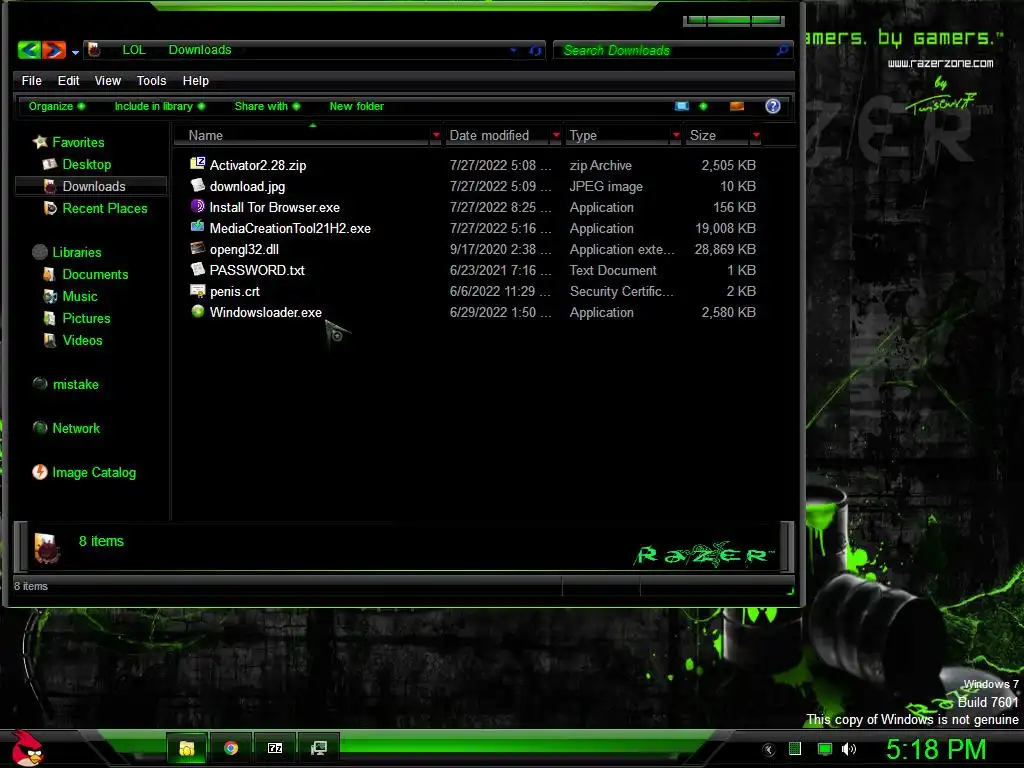
Task: Select Install Tor Browser.exe icon
Action: [x=197, y=206]
